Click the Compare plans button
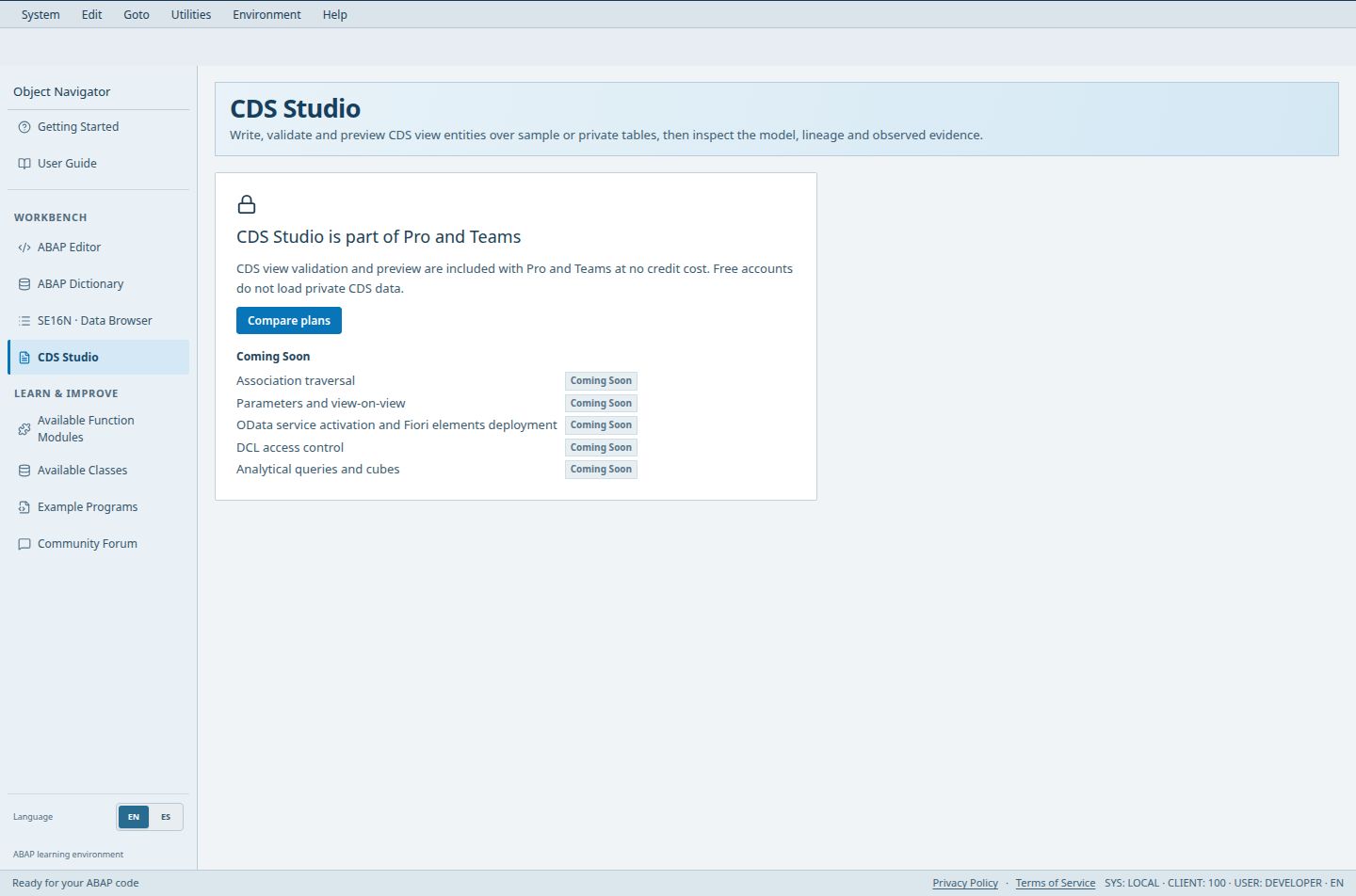 pos(289,321)
